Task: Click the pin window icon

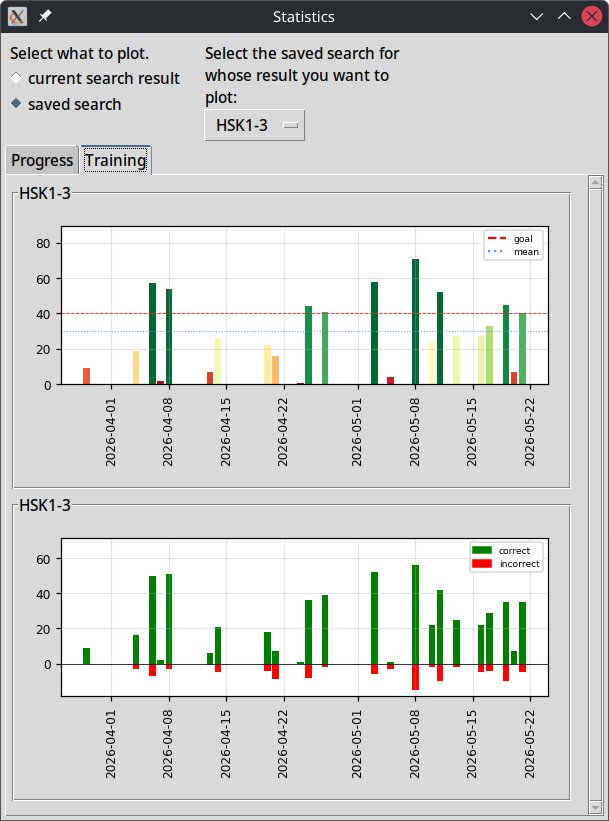Action: pos(45,17)
